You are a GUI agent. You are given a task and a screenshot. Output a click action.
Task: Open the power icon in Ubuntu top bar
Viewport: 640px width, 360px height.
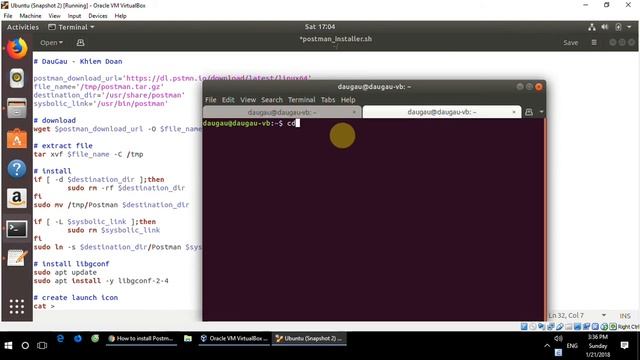click(618, 27)
